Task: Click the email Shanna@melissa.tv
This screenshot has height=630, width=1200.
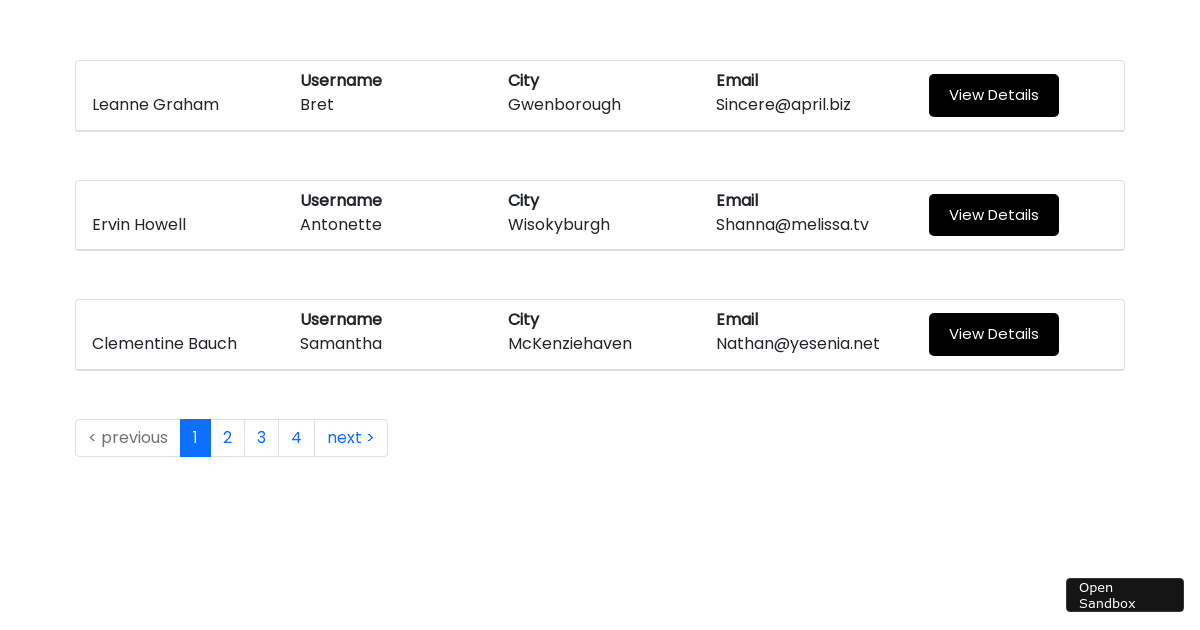Action: [x=792, y=225]
